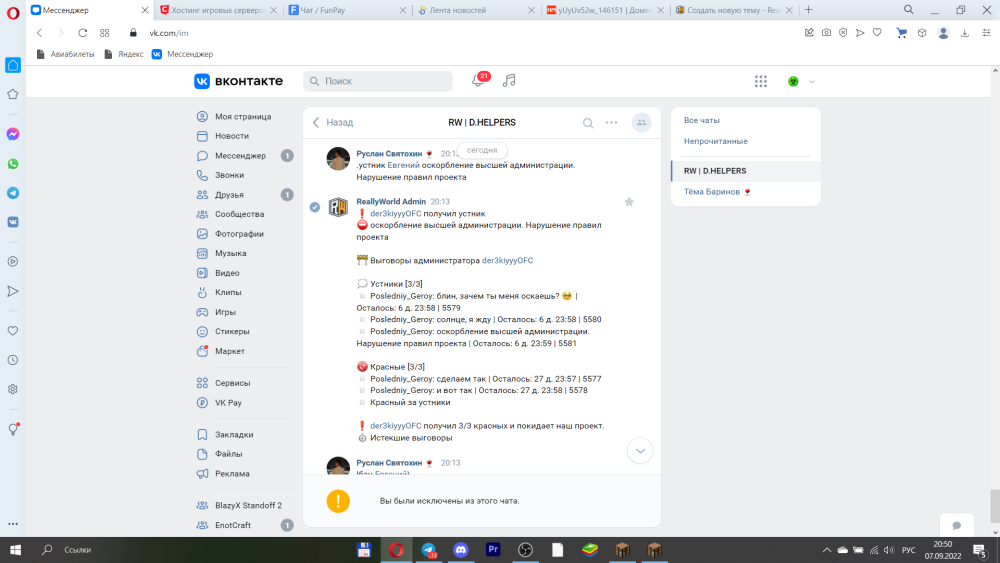Open browser downloads icon
Image resolution: width=1000 pixels, height=563 pixels.
click(965, 33)
